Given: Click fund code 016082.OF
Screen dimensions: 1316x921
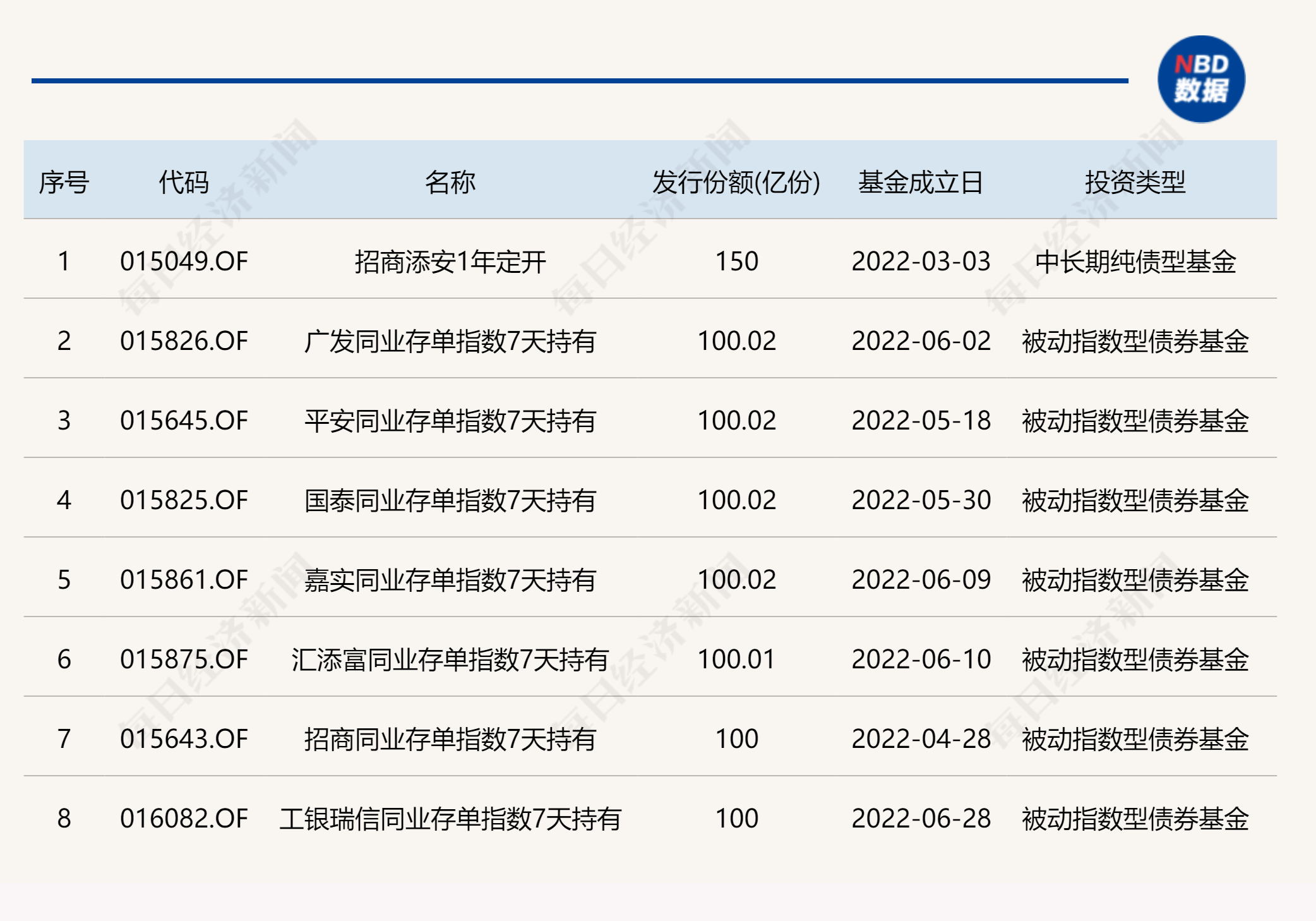Looking at the screenshot, I should 184,819.
